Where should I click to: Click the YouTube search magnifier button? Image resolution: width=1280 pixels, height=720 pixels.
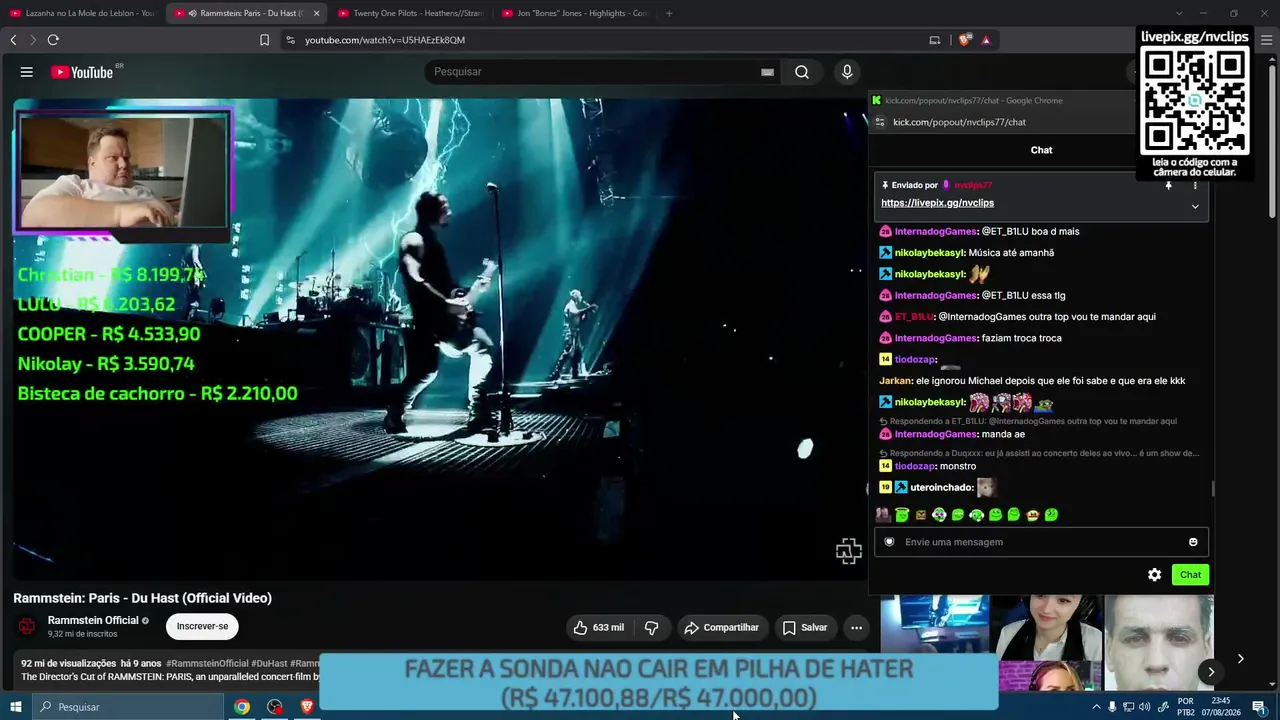pos(802,72)
